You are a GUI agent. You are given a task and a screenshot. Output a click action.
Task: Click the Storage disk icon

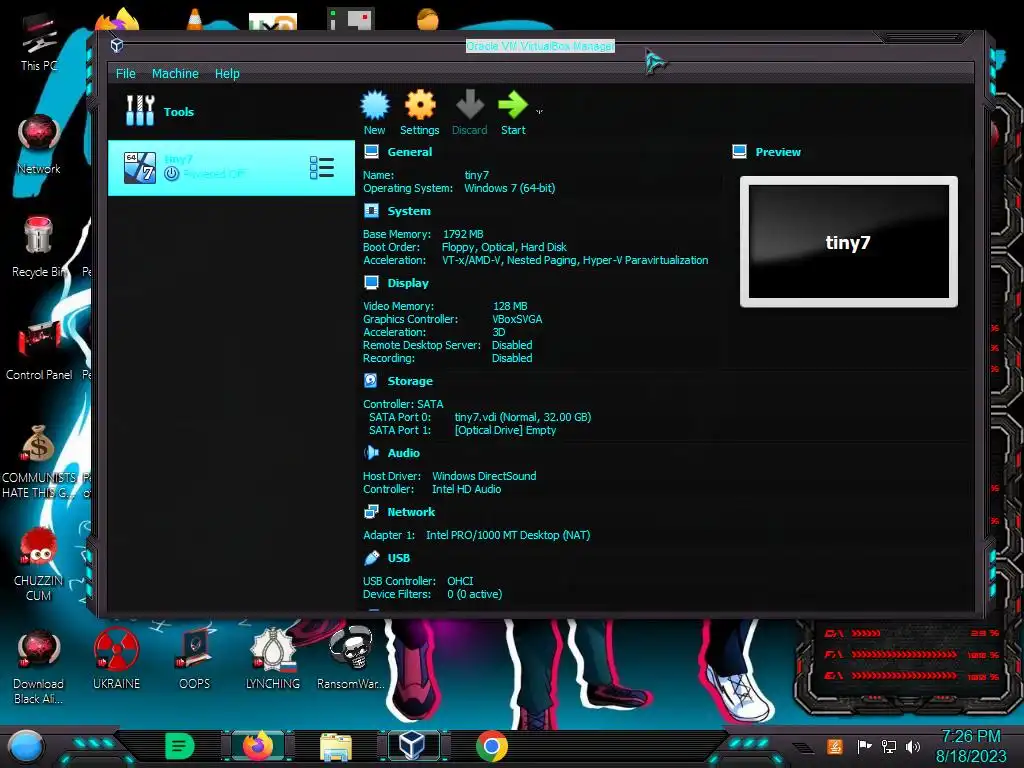coord(371,380)
